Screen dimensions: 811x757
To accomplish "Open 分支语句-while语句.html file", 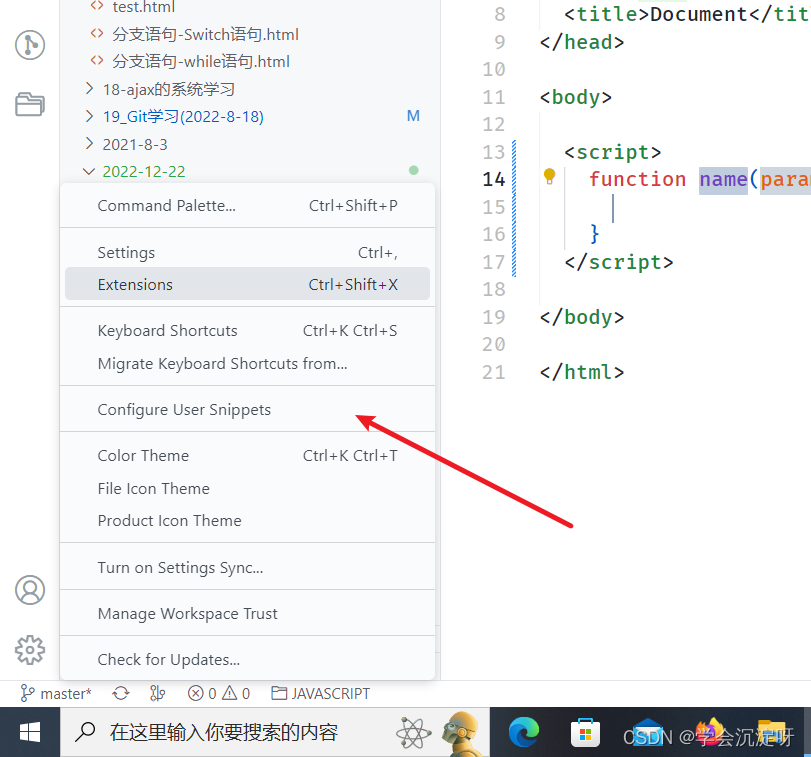I will coord(201,62).
